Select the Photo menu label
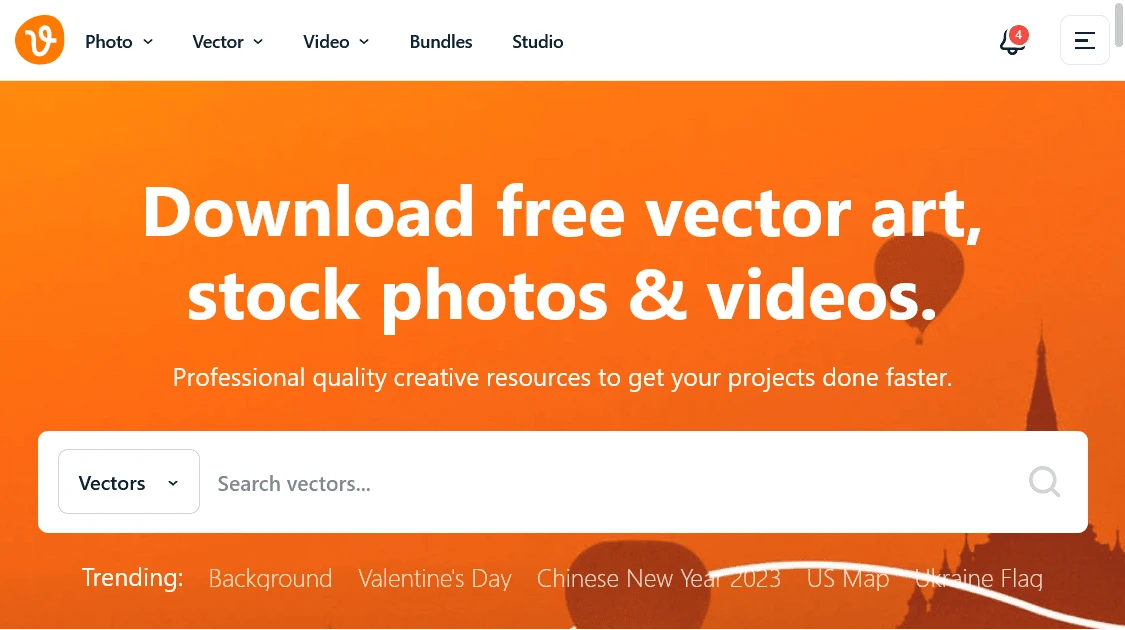This screenshot has width=1125, height=630. (x=109, y=42)
